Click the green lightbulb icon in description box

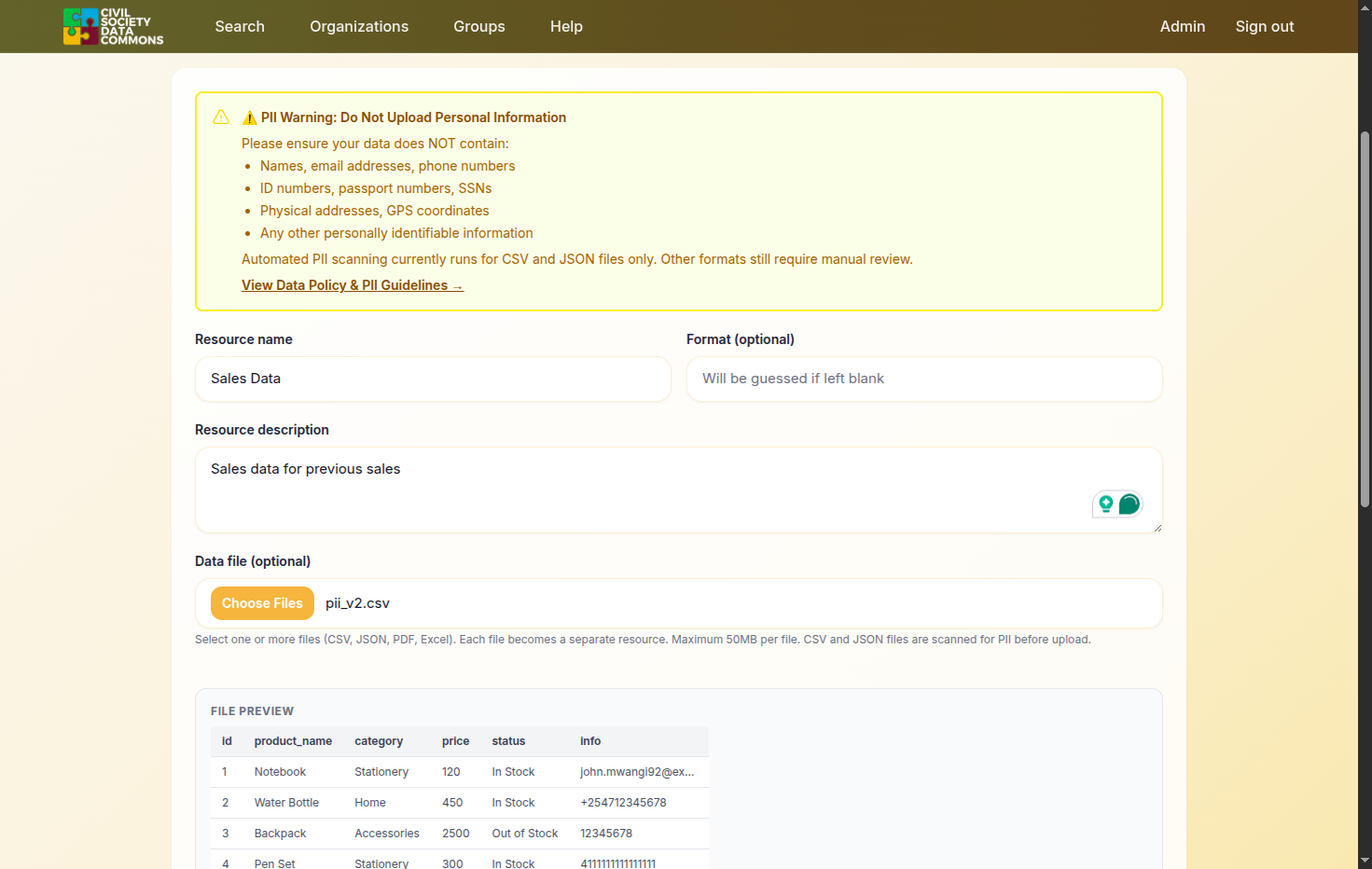click(1106, 504)
